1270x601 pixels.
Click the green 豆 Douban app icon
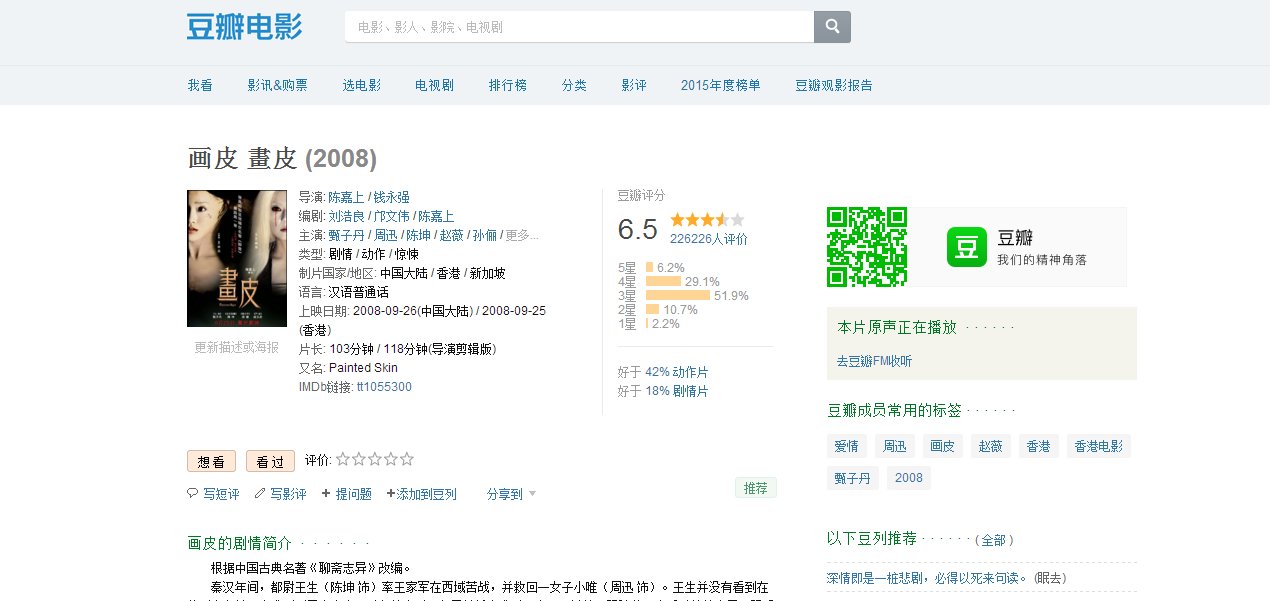click(965, 246)
